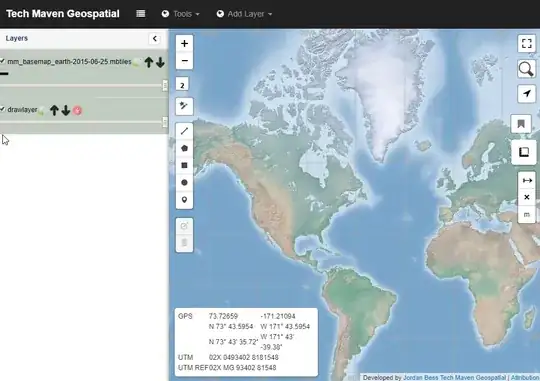540x381 pixels.
Task: Click the drawlayer layer name
Action: coord(22,110)
